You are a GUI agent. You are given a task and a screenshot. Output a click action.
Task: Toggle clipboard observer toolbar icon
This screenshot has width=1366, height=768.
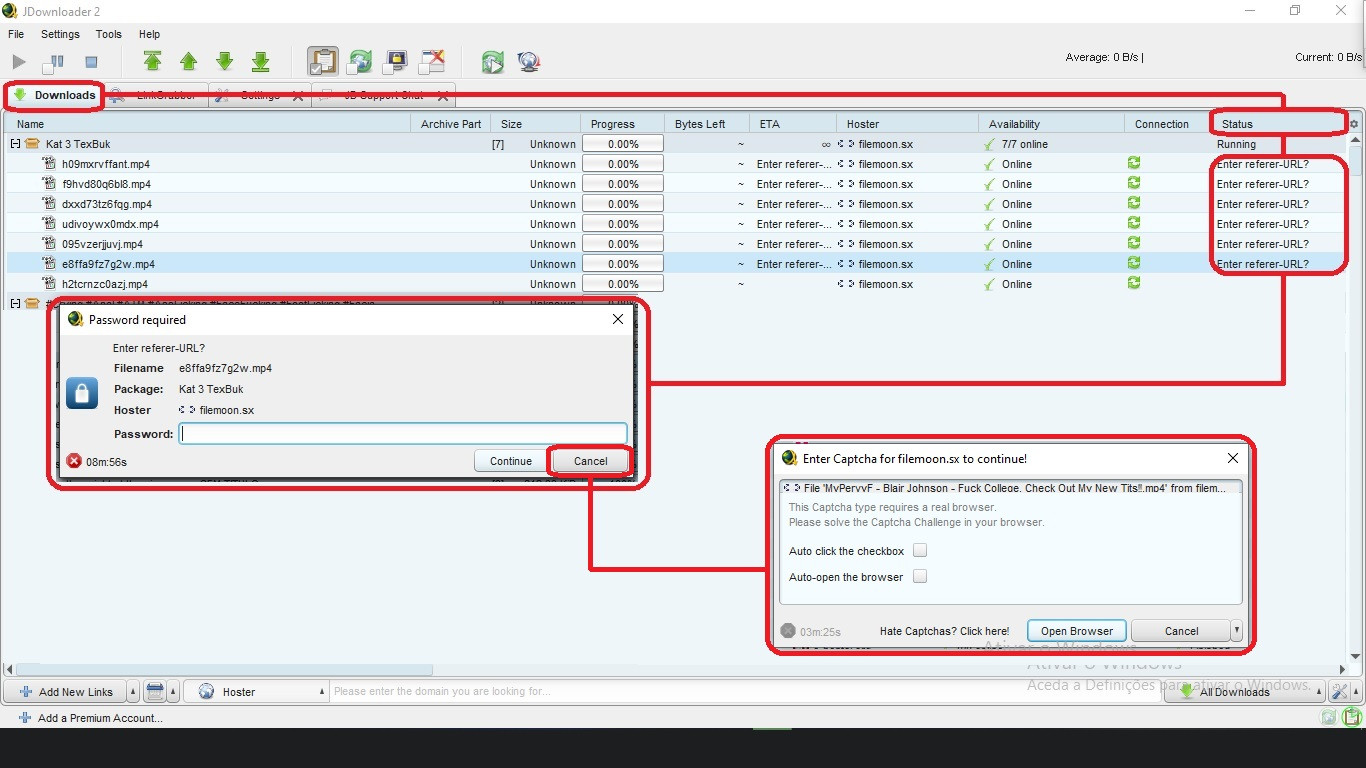coord(322,62)
